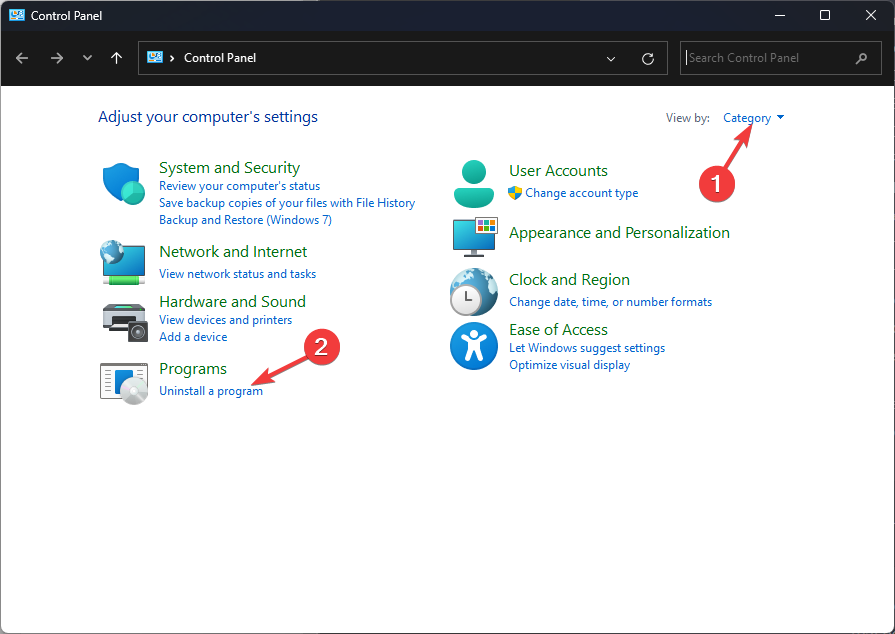This screenshot has width=895, height=634.
Task: Open the View by Category dropdown
Action: [753, 118]
